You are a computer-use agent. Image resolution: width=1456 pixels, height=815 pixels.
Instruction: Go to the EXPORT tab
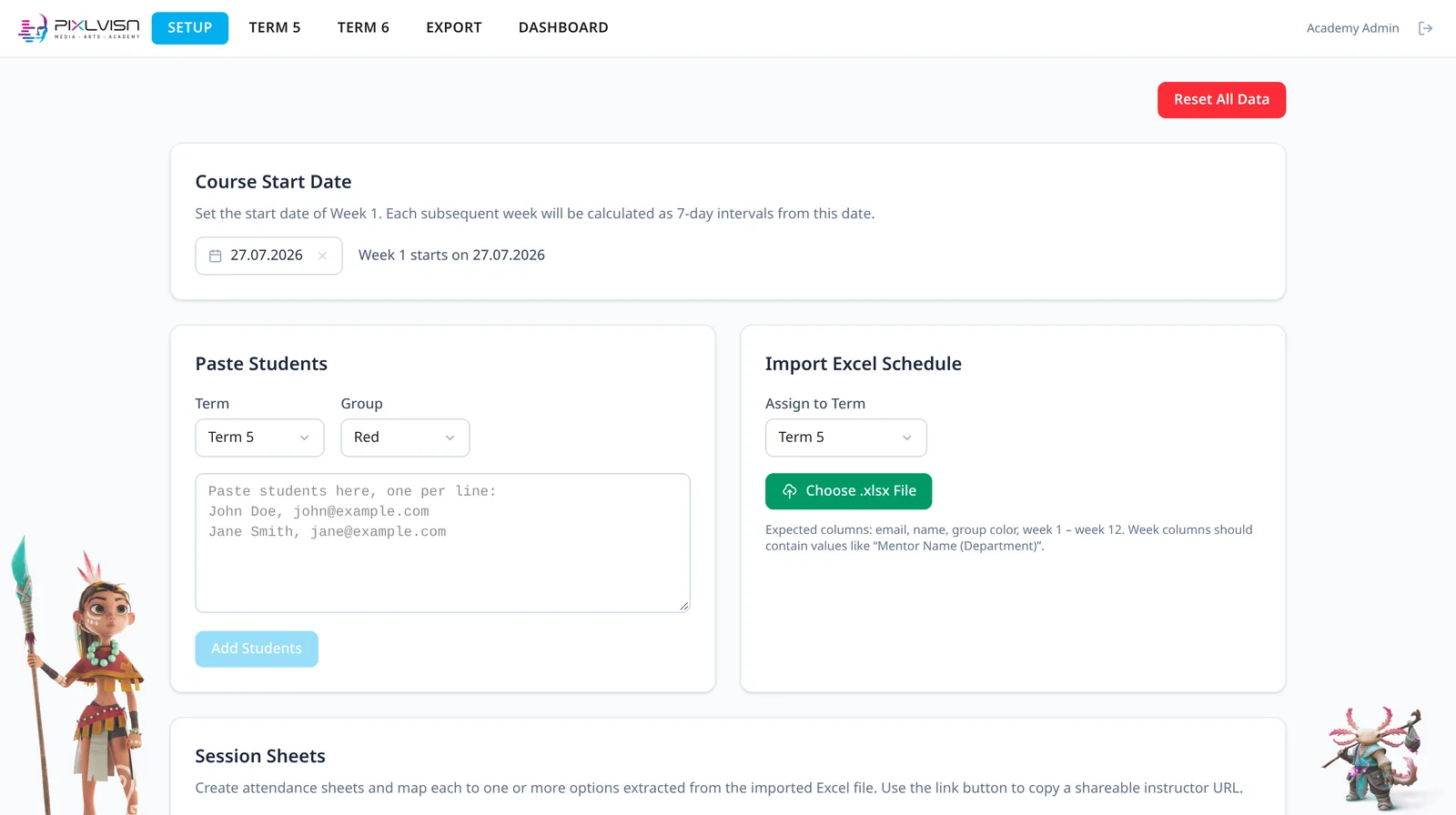[x=454, y=28]
